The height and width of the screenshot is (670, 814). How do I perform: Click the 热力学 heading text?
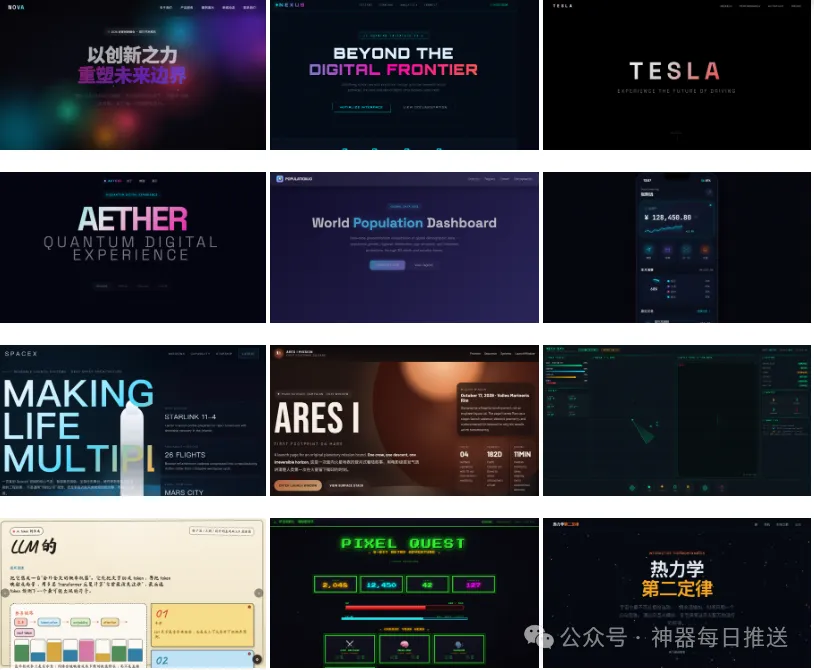point(677,569)
